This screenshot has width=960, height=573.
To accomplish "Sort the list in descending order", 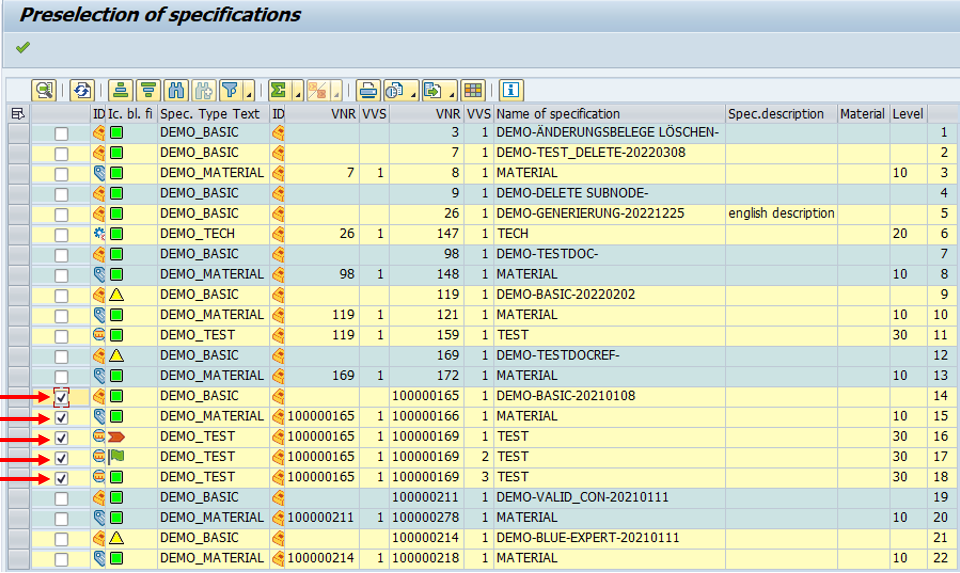I will (x=149, y=90).
